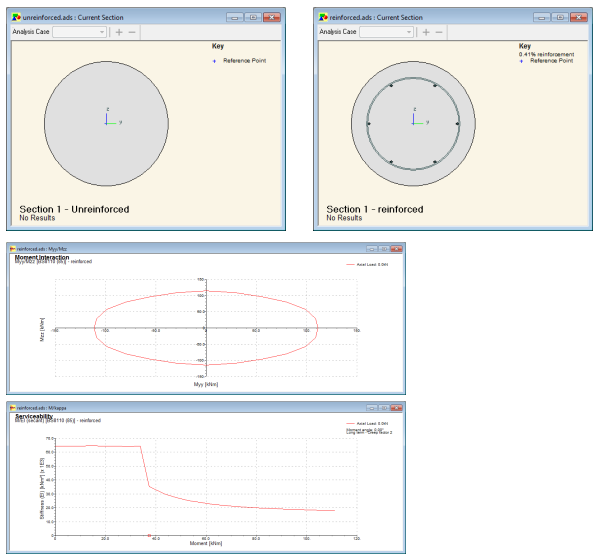Click the reinforced.ads Current Section app icon
This screenshot has height=558, width=600.
tap(323, 18)
